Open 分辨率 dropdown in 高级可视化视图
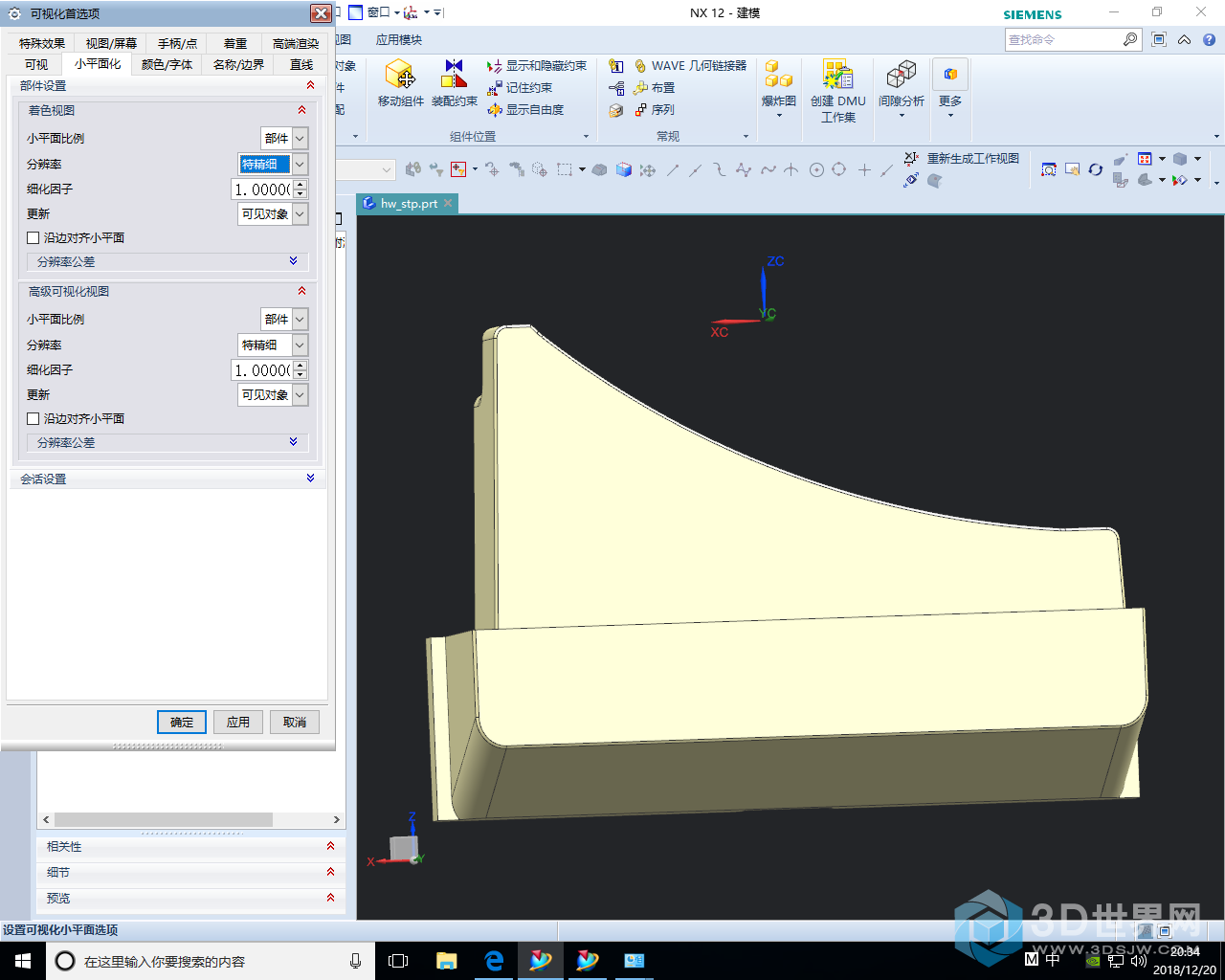 pyautogui.click(x=300, y=345)
